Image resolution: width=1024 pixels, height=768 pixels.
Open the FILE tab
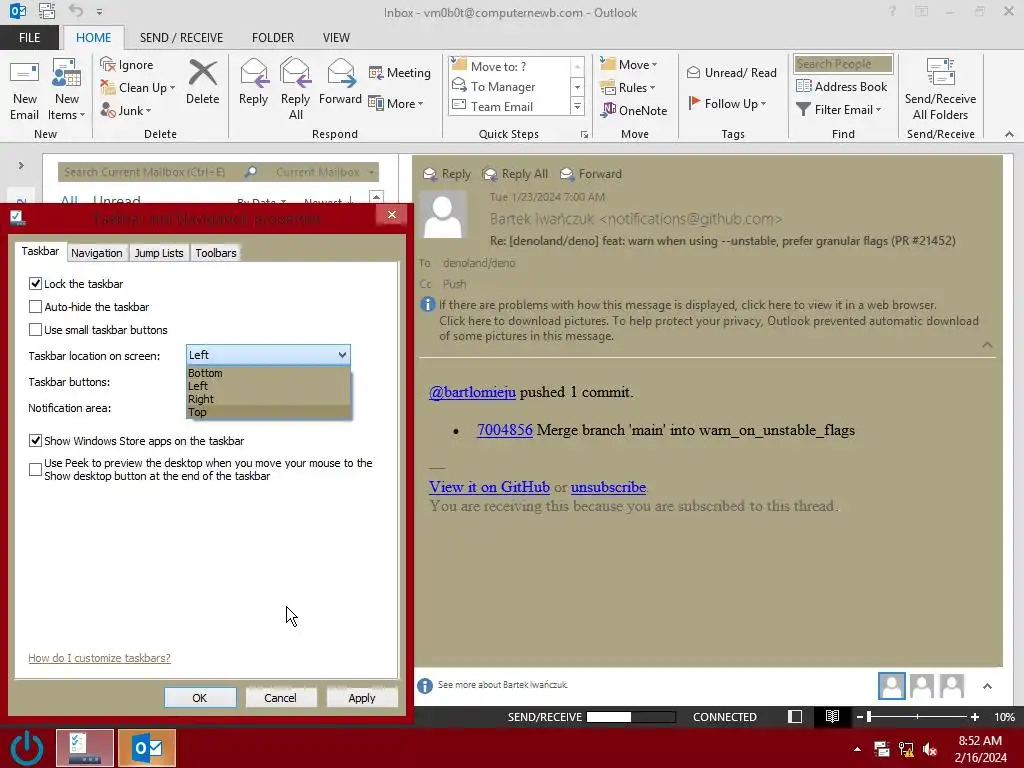pyautogui.click(x=29, y=37)
